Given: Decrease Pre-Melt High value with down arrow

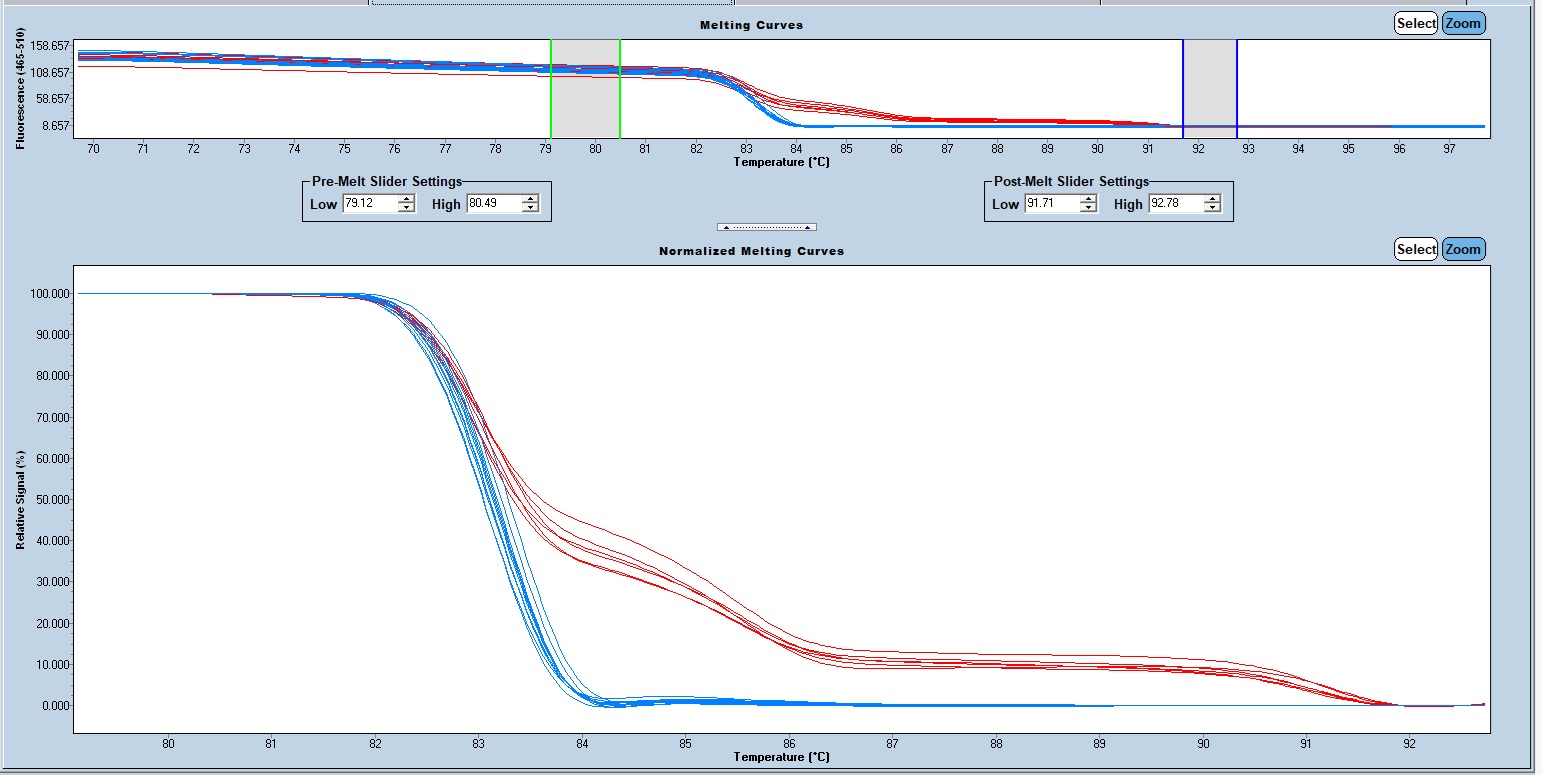Looking at the screenshot, I should click(530, 208).
